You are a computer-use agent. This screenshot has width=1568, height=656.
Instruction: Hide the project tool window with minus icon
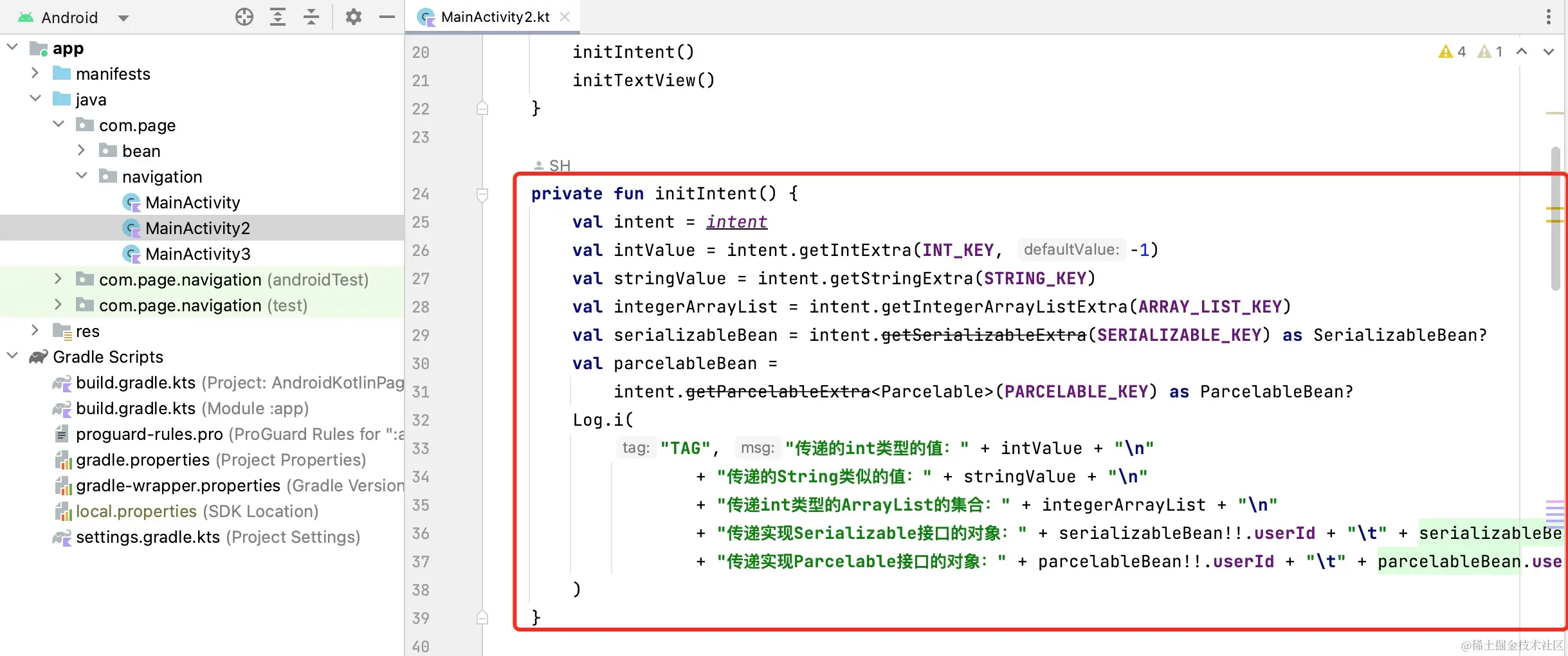[x=387, y=17]
